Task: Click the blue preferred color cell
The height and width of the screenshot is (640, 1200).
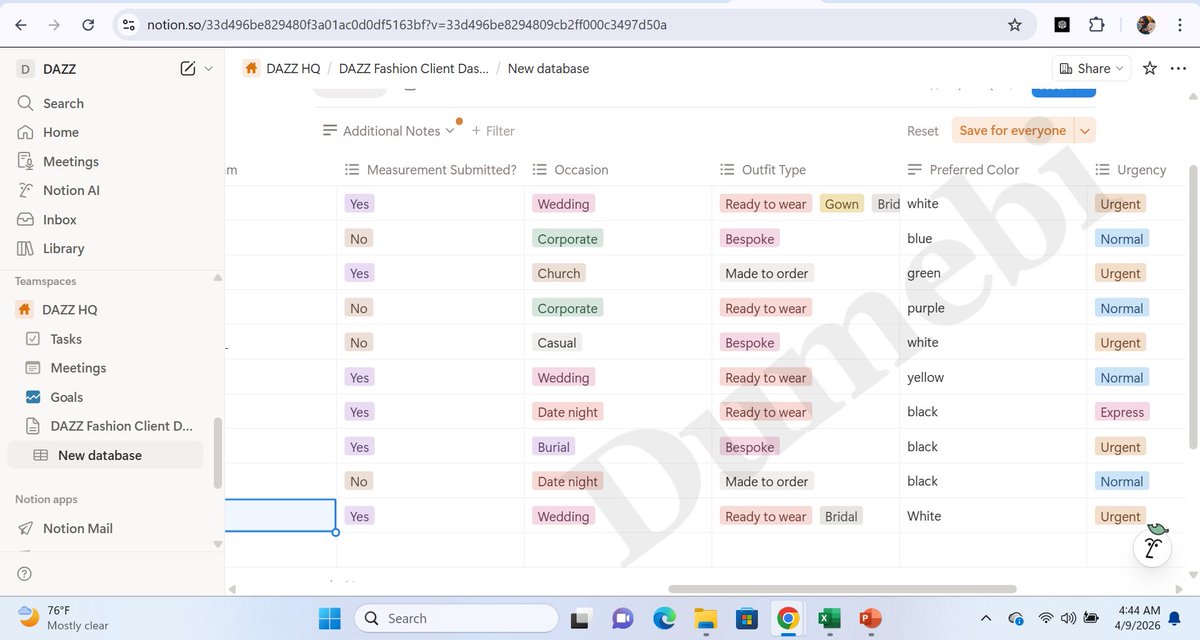Action: (993, 238)
